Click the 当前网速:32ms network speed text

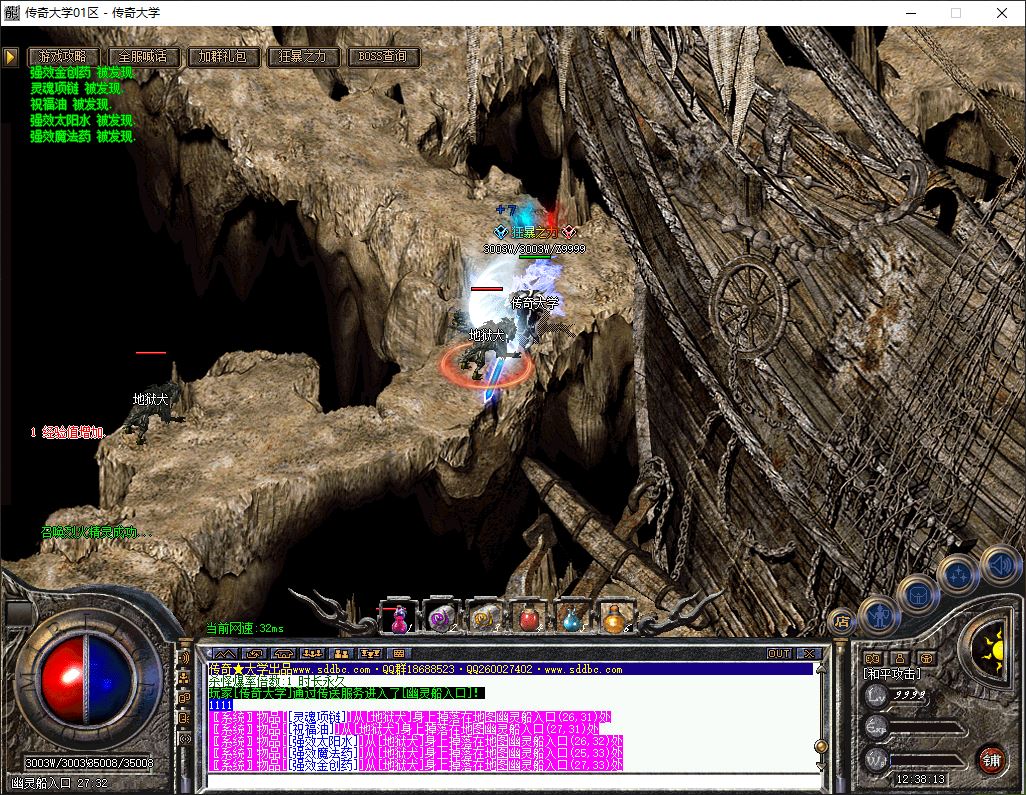pyautogui.click(x=245, y=628)
